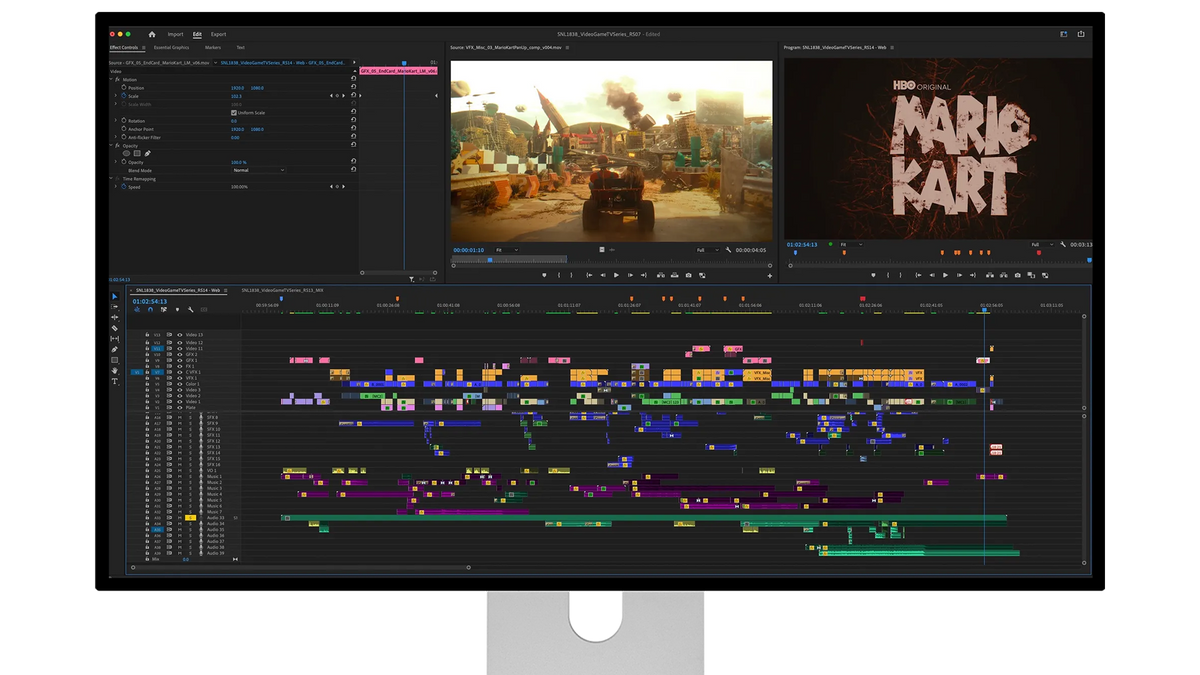Select the Hand tool
The height and width of the screenshot is (675, 1200).
point(114,370)
